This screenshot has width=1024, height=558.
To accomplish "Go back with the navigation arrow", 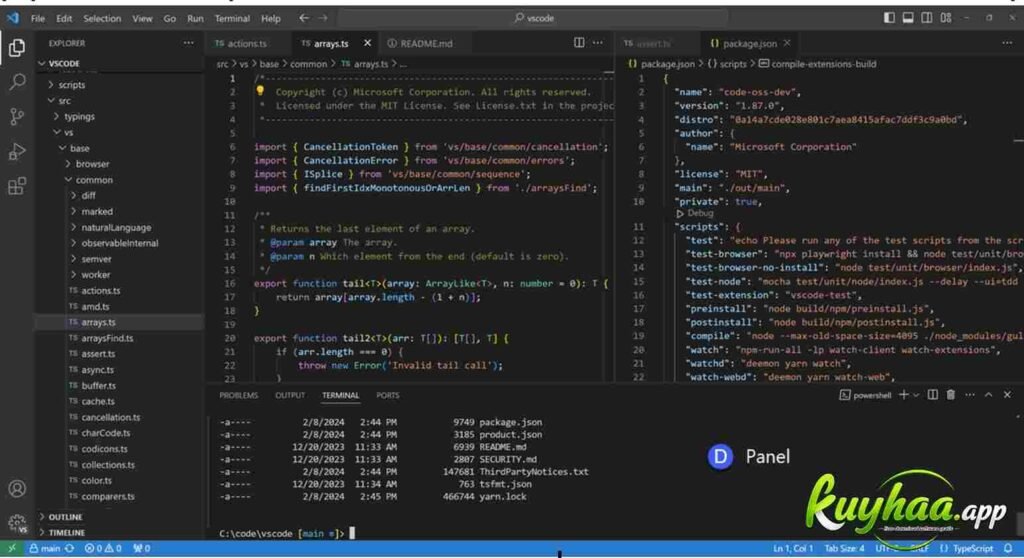I will pos(304,18).
